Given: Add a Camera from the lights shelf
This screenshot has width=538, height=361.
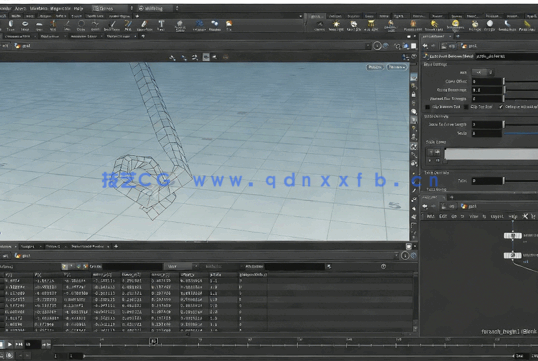Looking at the screenshot, I should (x=320, y=25).
